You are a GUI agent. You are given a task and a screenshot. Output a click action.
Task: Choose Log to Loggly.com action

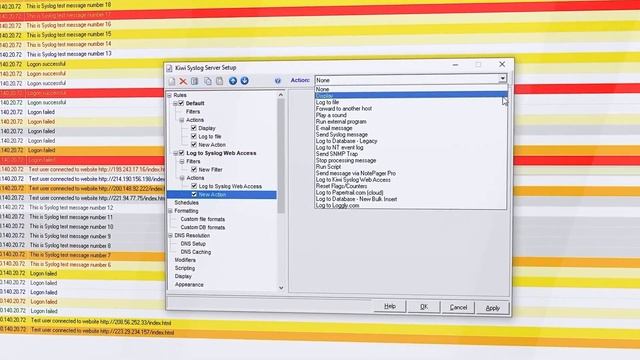point(411,205)
